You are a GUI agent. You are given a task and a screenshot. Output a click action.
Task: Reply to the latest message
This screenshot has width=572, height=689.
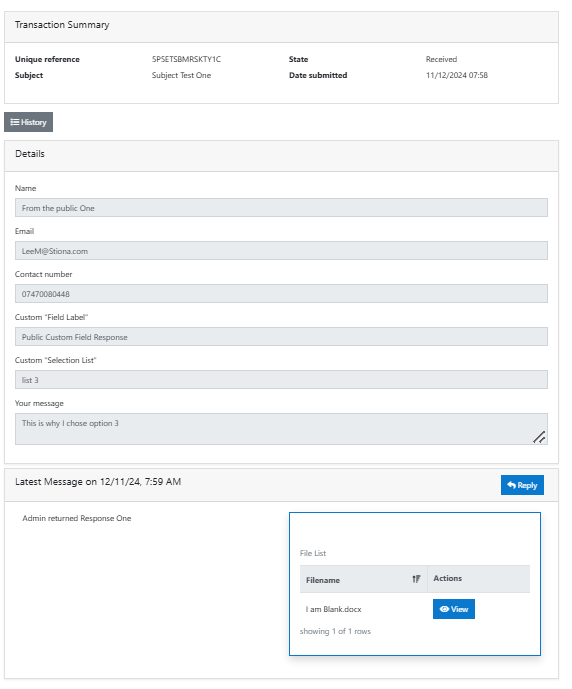pos(522,485)
